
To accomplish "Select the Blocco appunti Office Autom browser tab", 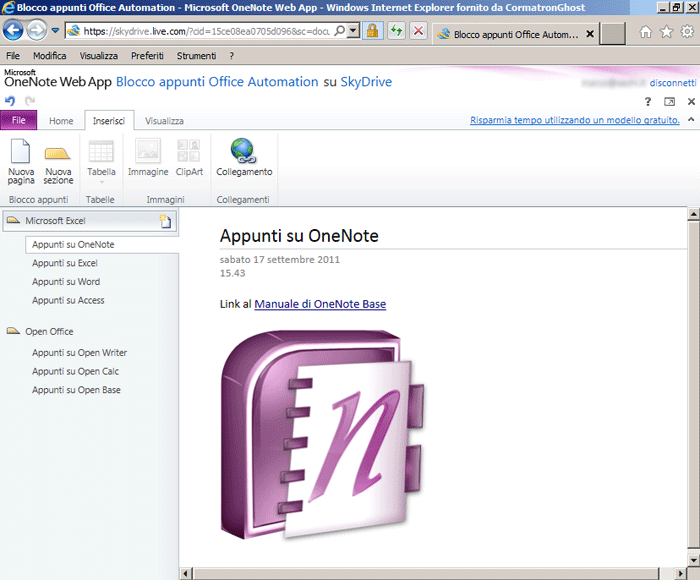I will click(x=515, y=34).
